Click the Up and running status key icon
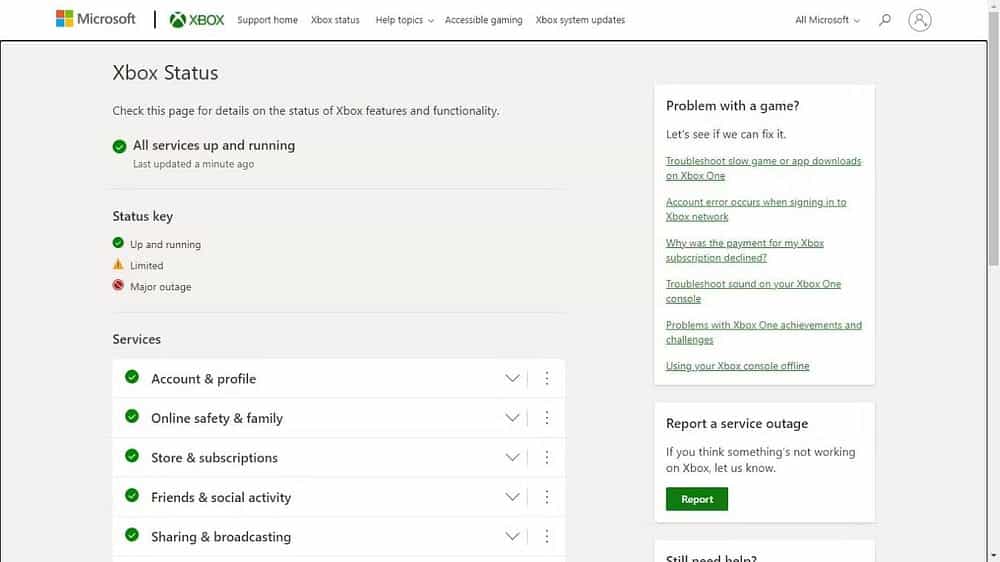This screenshot has height=562, width=1000. click(118, 243)
